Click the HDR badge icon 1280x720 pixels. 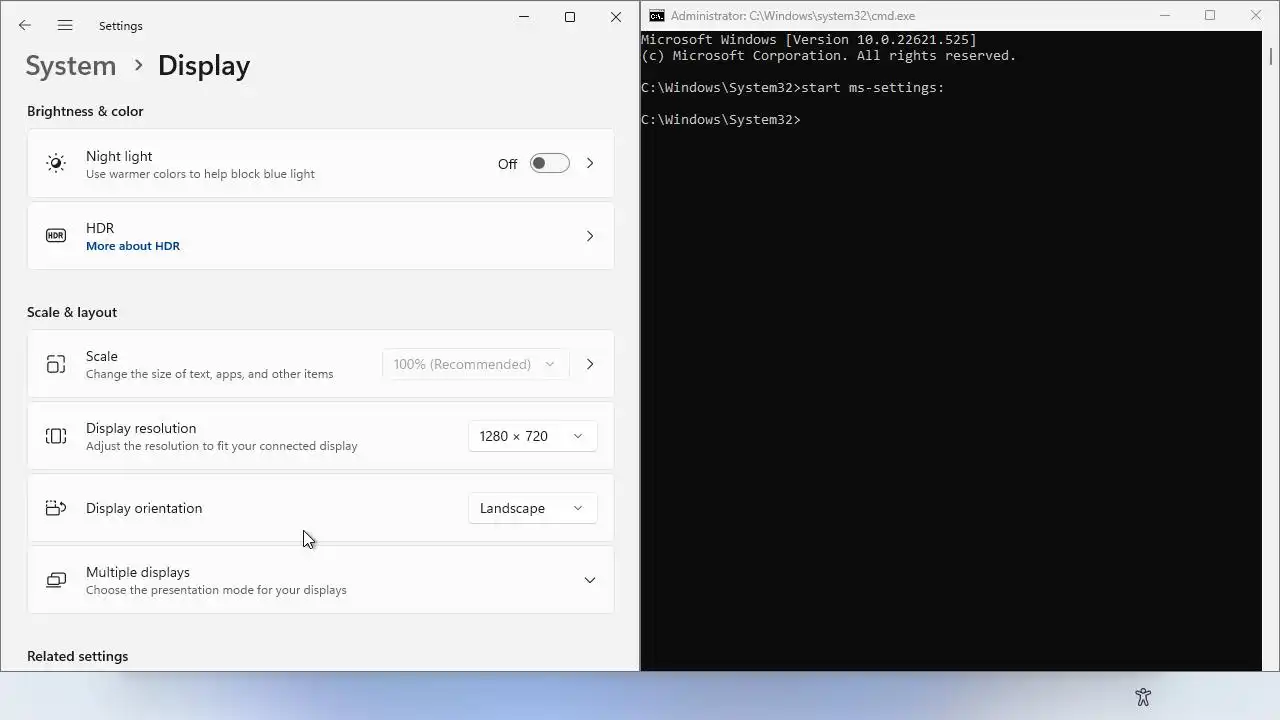point(56,236)
